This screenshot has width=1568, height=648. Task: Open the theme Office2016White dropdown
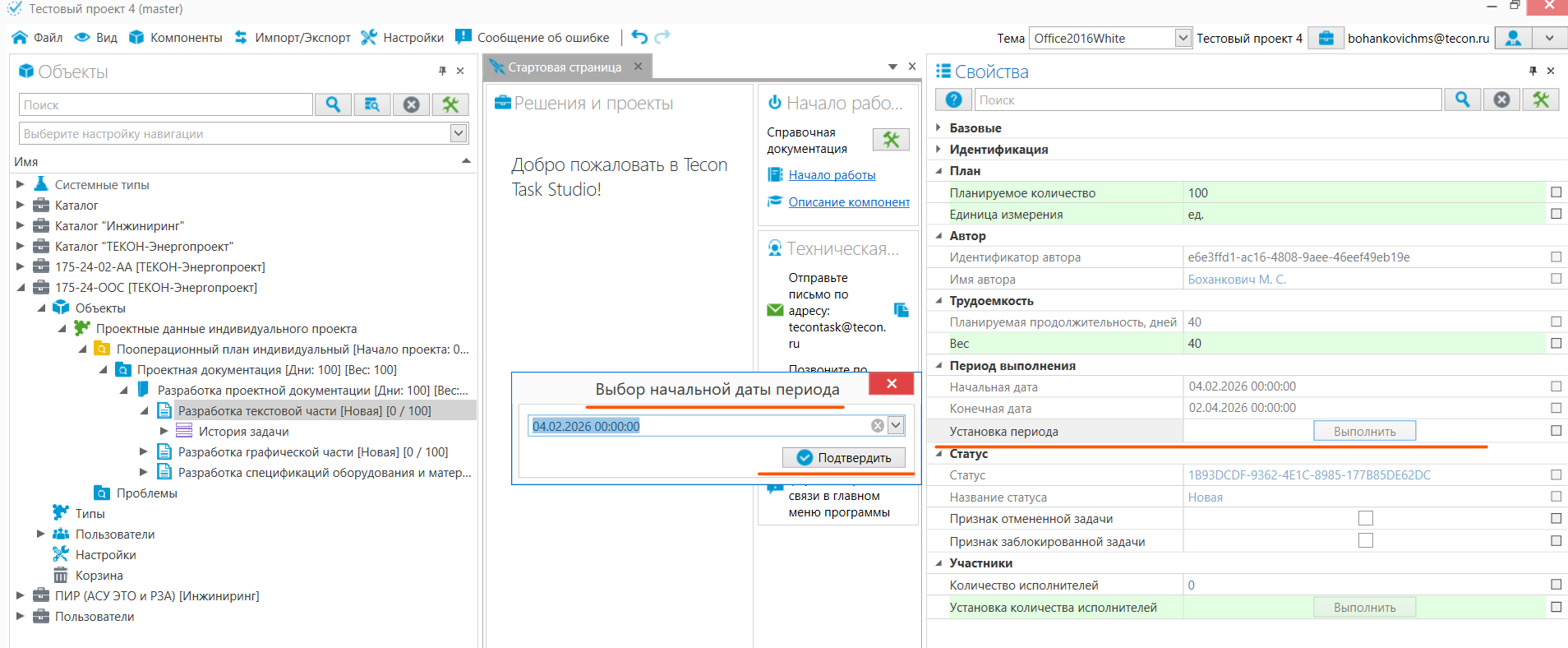point(1183,38)
